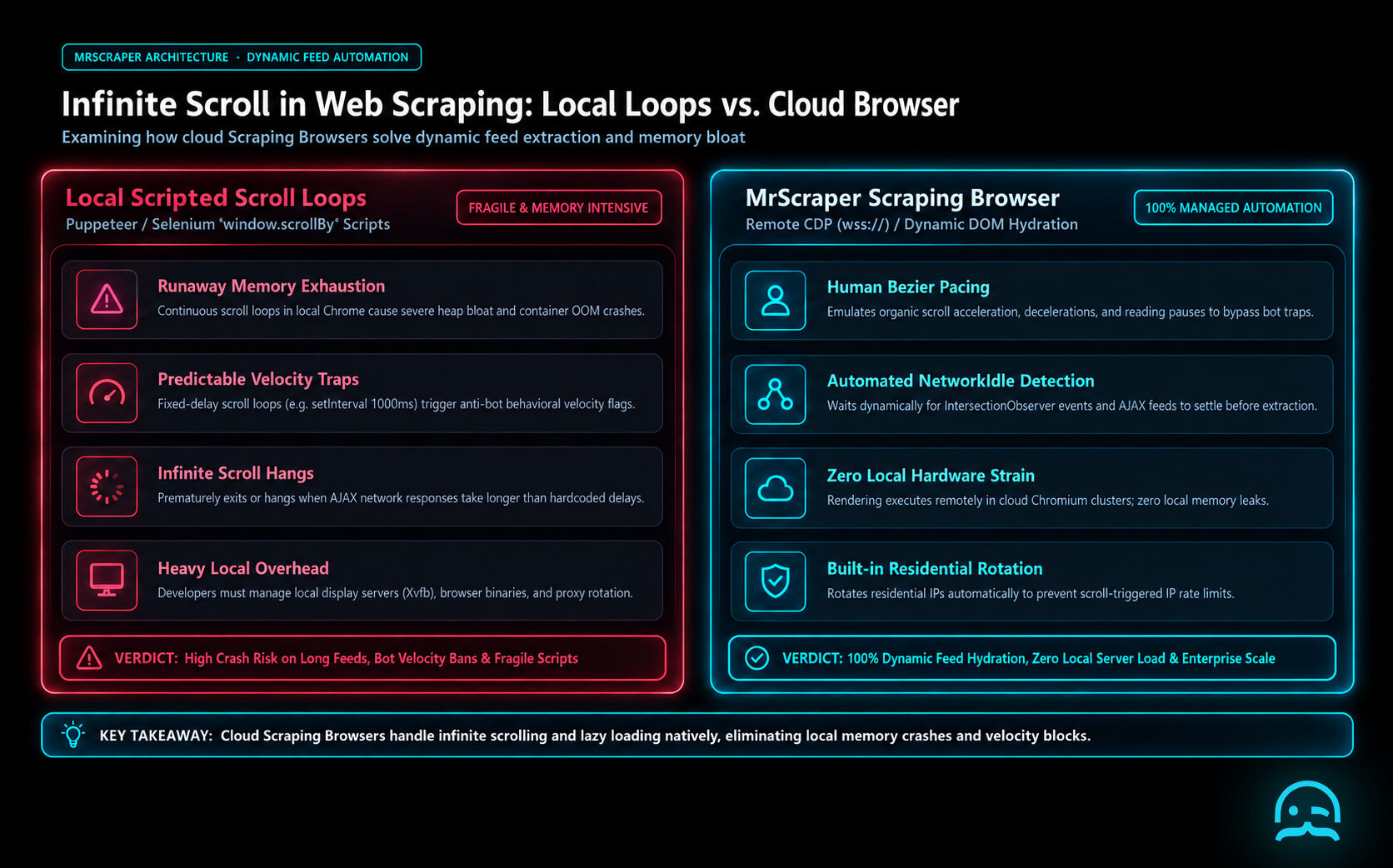This screenshot has height=868, width=1393.
Task: Click the network nodes icon beside Automated NetworkIdle Detection
Action: 776,394
